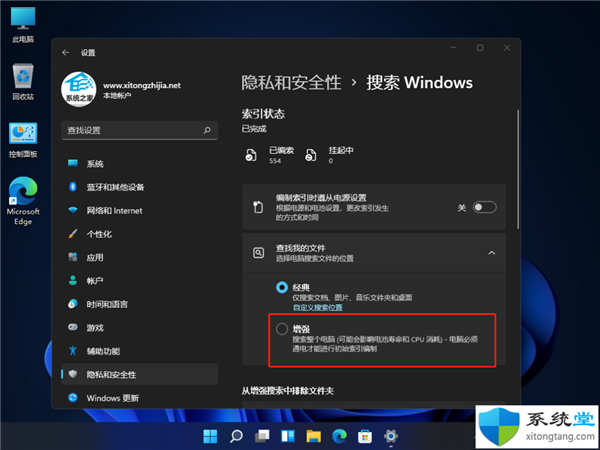The image size is (600, 450).
Task: Close the Settings window
Action: click(x=507, y=48)
